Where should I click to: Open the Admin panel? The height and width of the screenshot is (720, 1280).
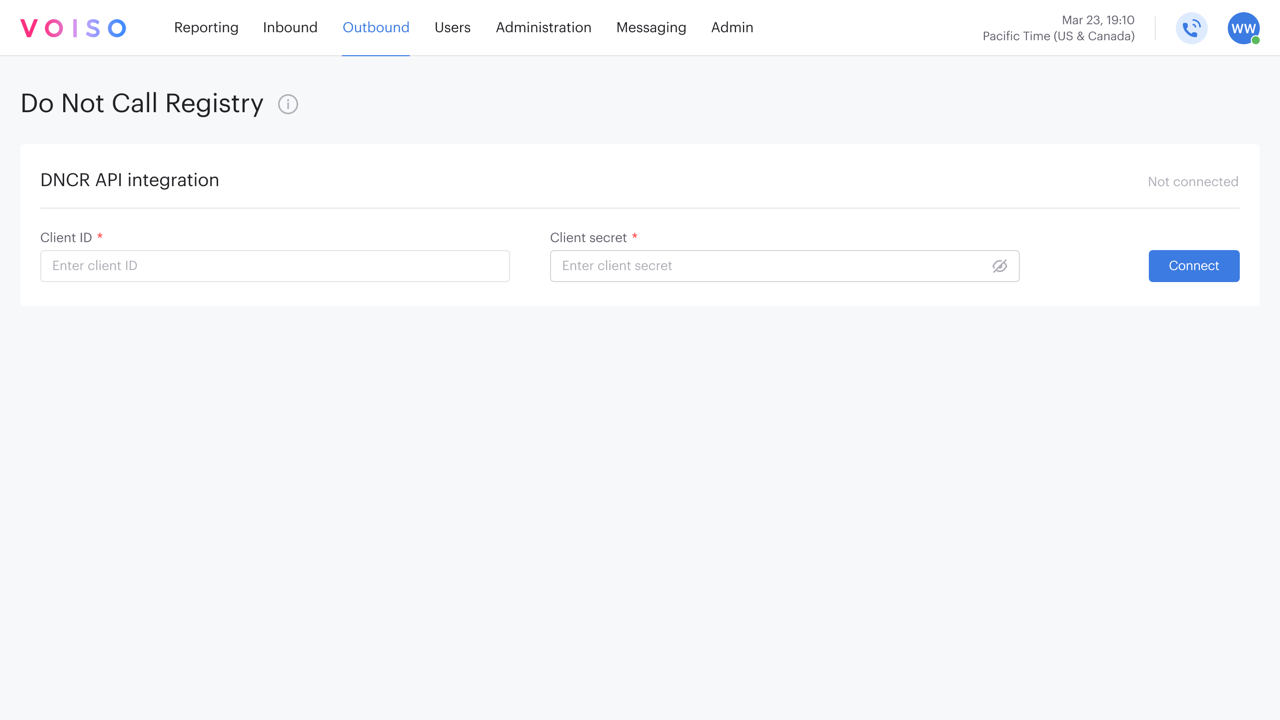pos(731,27)
